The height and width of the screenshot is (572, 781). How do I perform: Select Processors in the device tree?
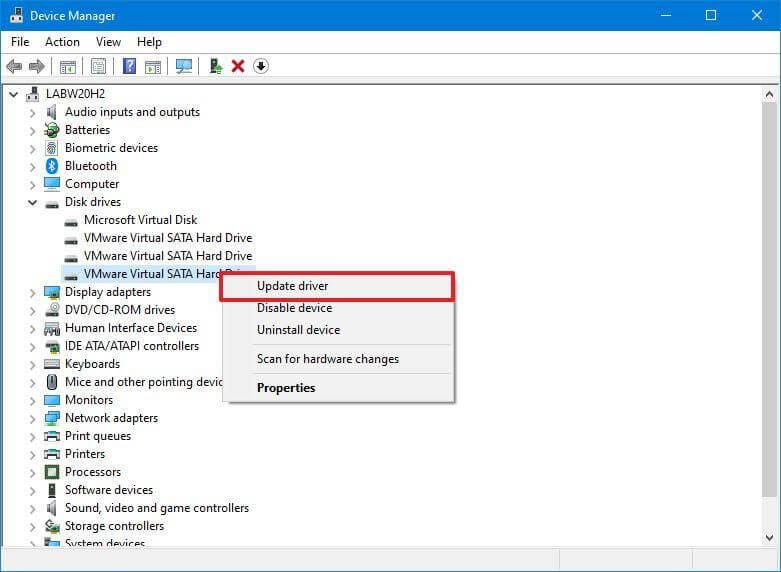92,472
